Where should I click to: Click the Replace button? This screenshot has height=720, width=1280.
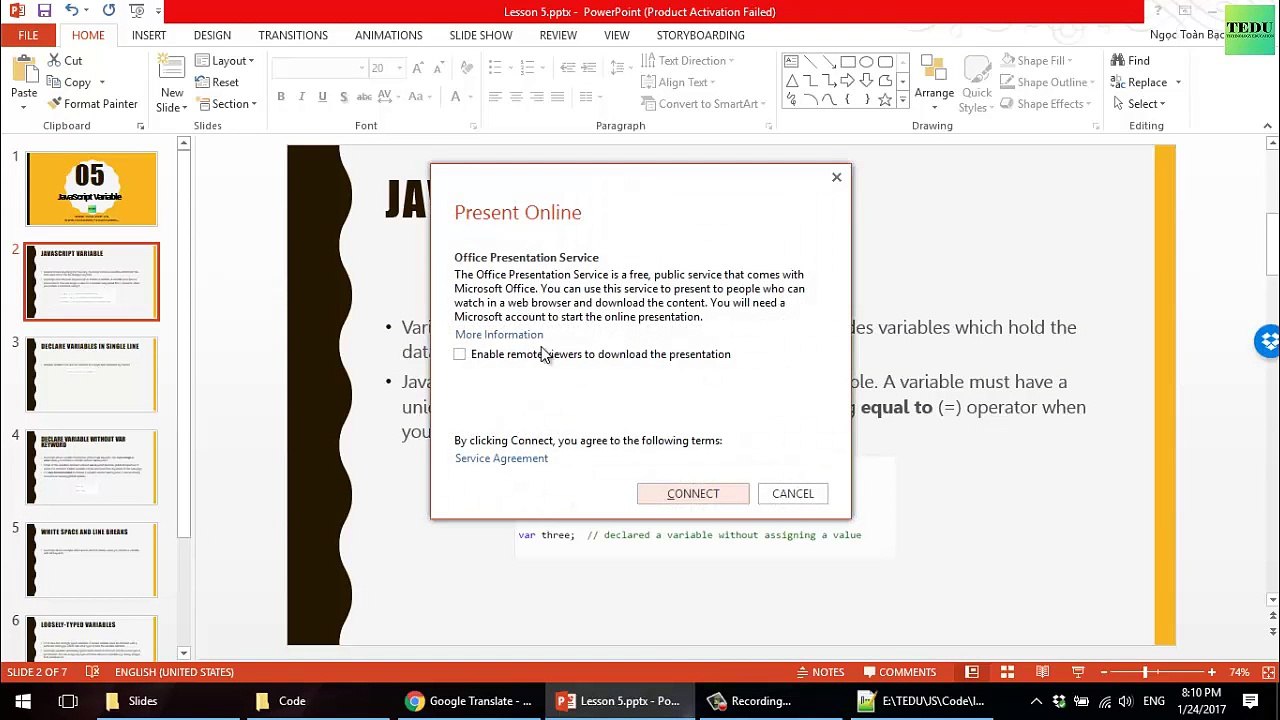tap(1139, 83)
